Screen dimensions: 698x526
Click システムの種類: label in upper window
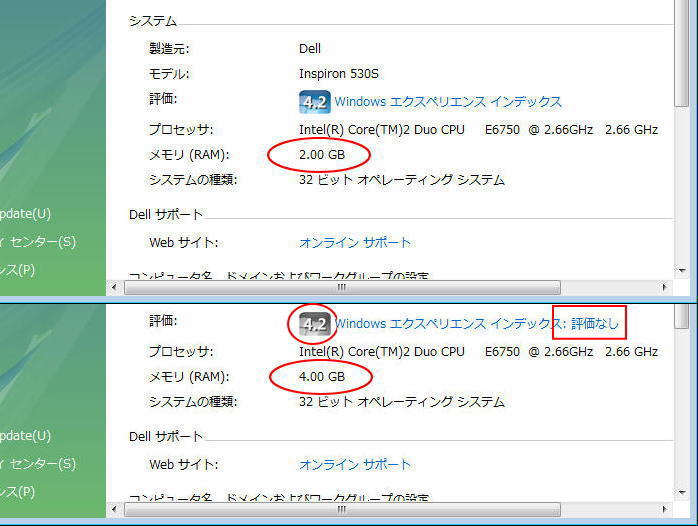tap(193, 180)
